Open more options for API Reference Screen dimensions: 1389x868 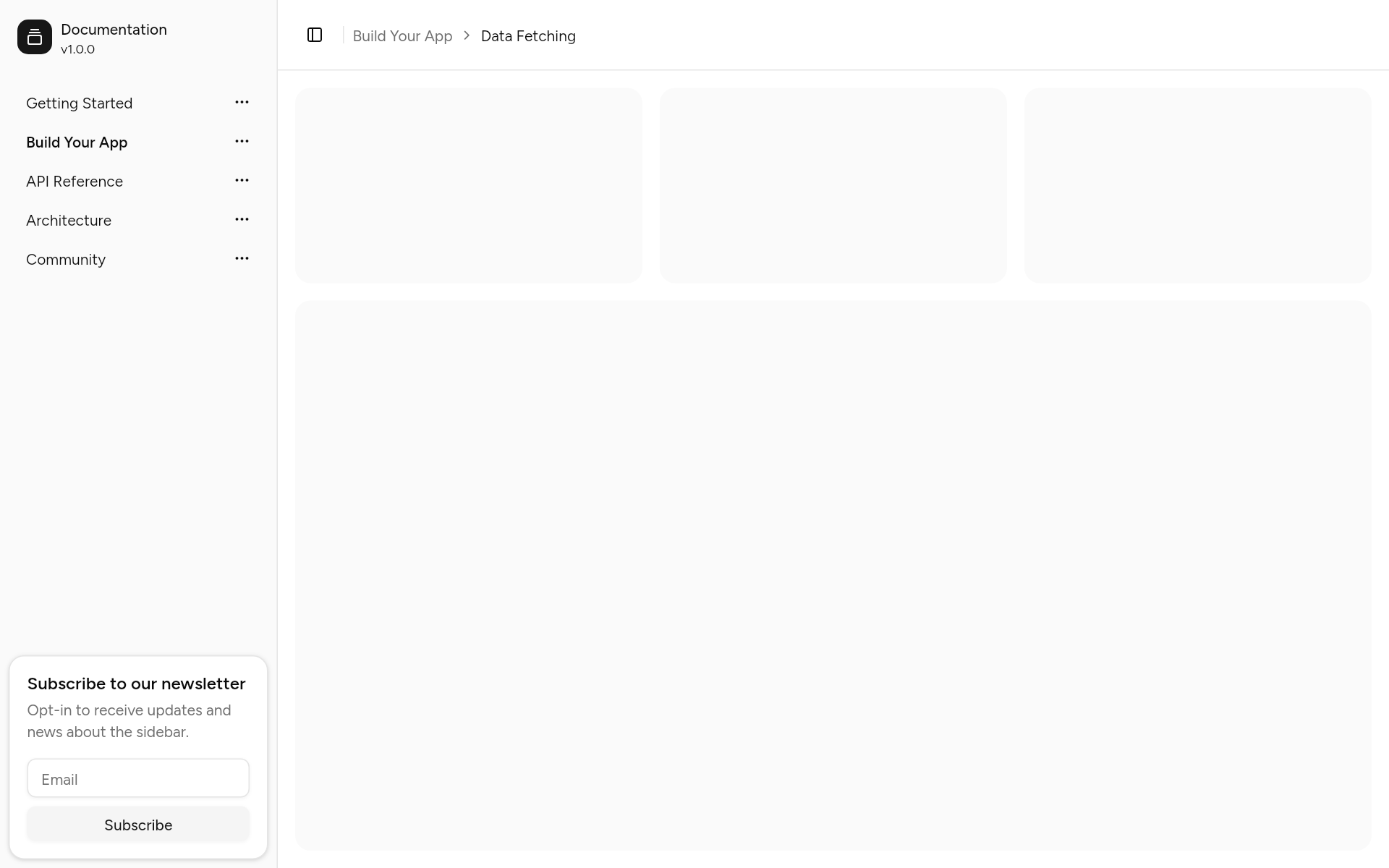pyautogui.click(x=242, y=181)
